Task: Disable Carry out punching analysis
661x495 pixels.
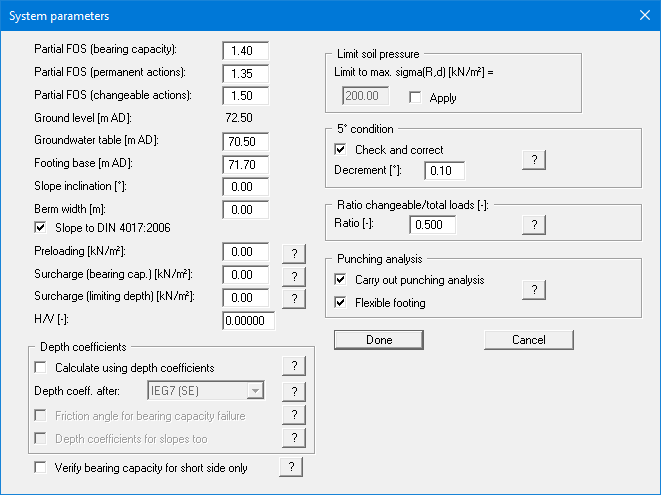Action: [341, 280]
